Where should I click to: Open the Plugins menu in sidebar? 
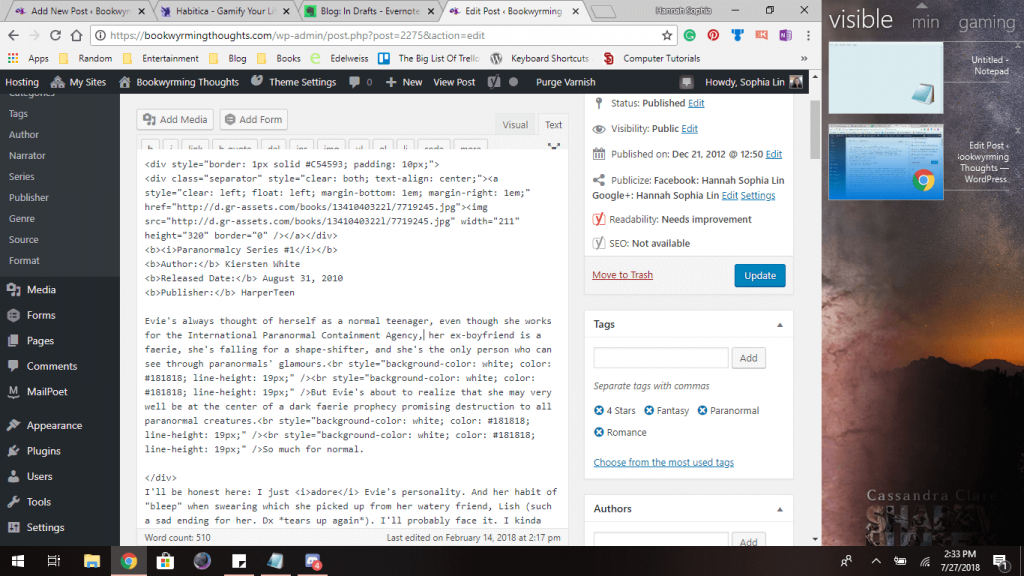(x=44, y=451)
